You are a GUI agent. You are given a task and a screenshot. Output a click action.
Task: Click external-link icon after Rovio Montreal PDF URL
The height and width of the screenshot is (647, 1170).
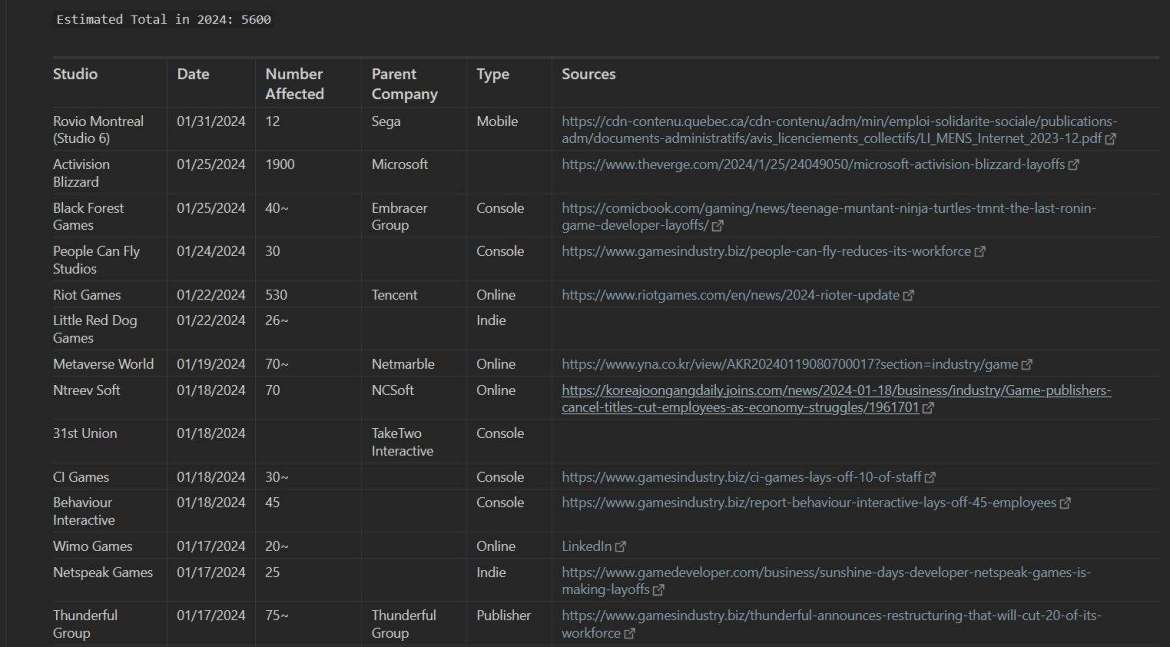pos(1111,139)
